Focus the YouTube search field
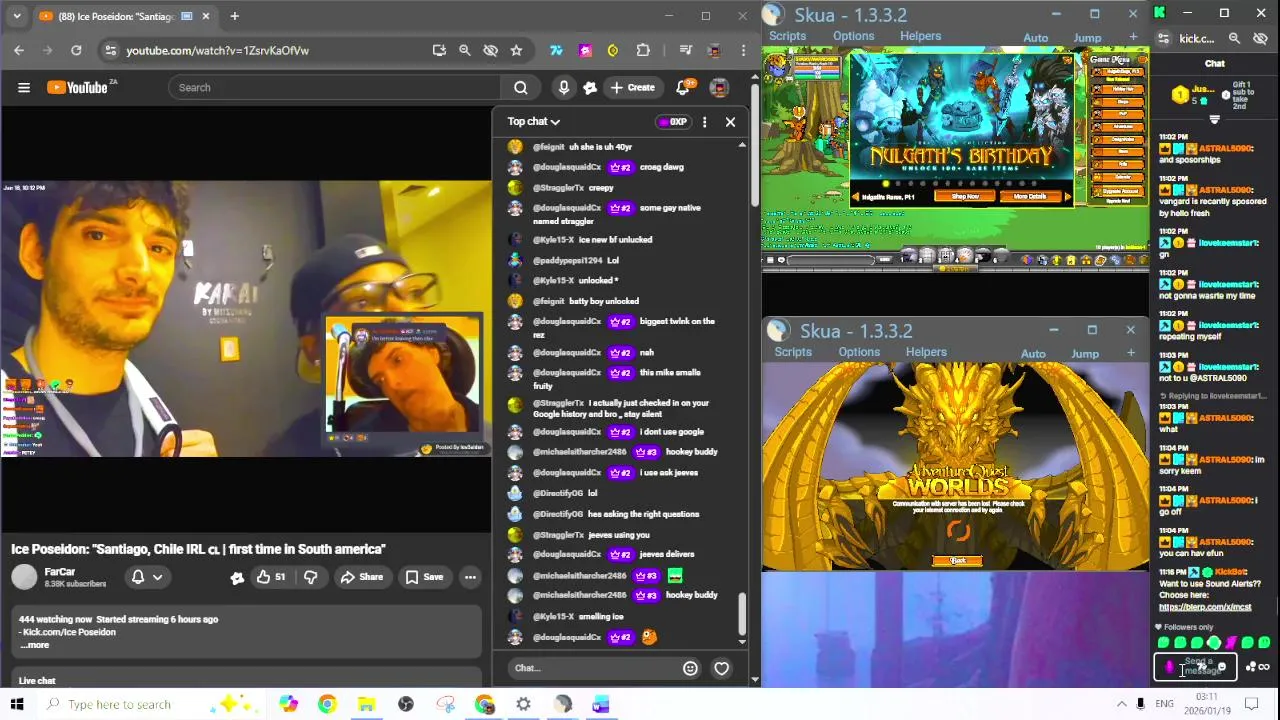This screenshot has width=1280, height=720. (x=334, y=88)
